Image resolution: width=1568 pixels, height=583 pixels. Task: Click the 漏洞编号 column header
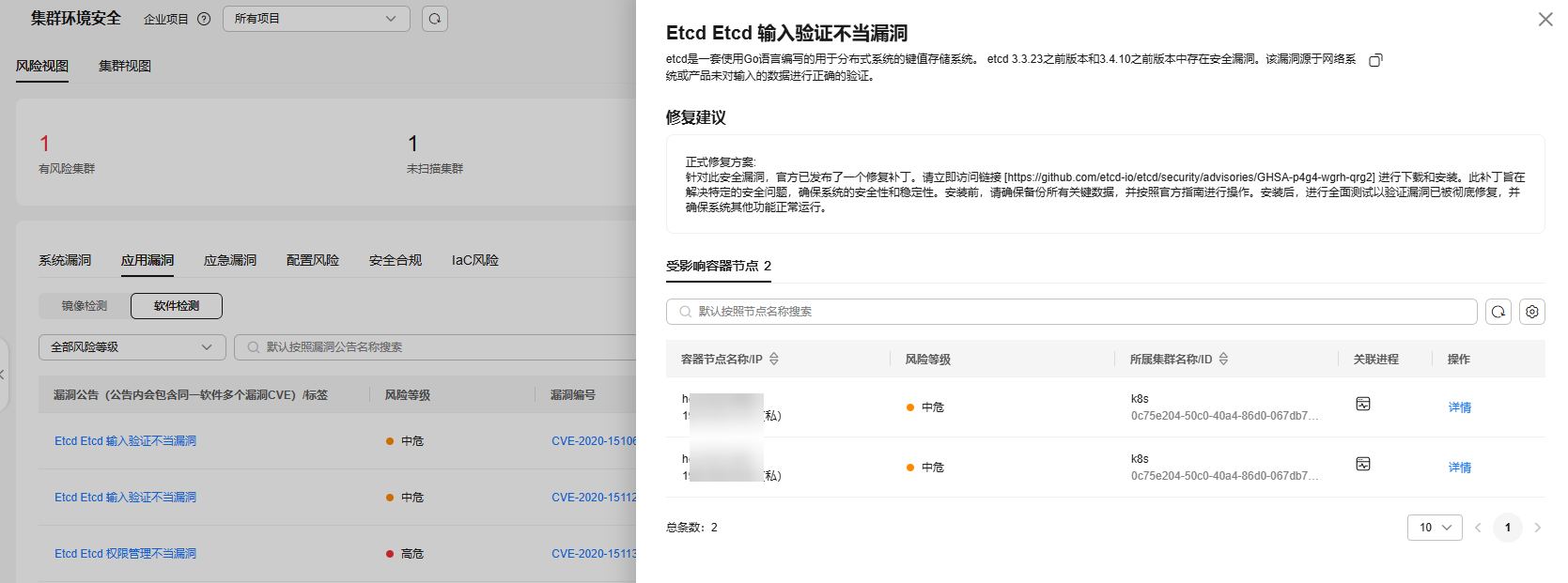[x=573, y=395]
